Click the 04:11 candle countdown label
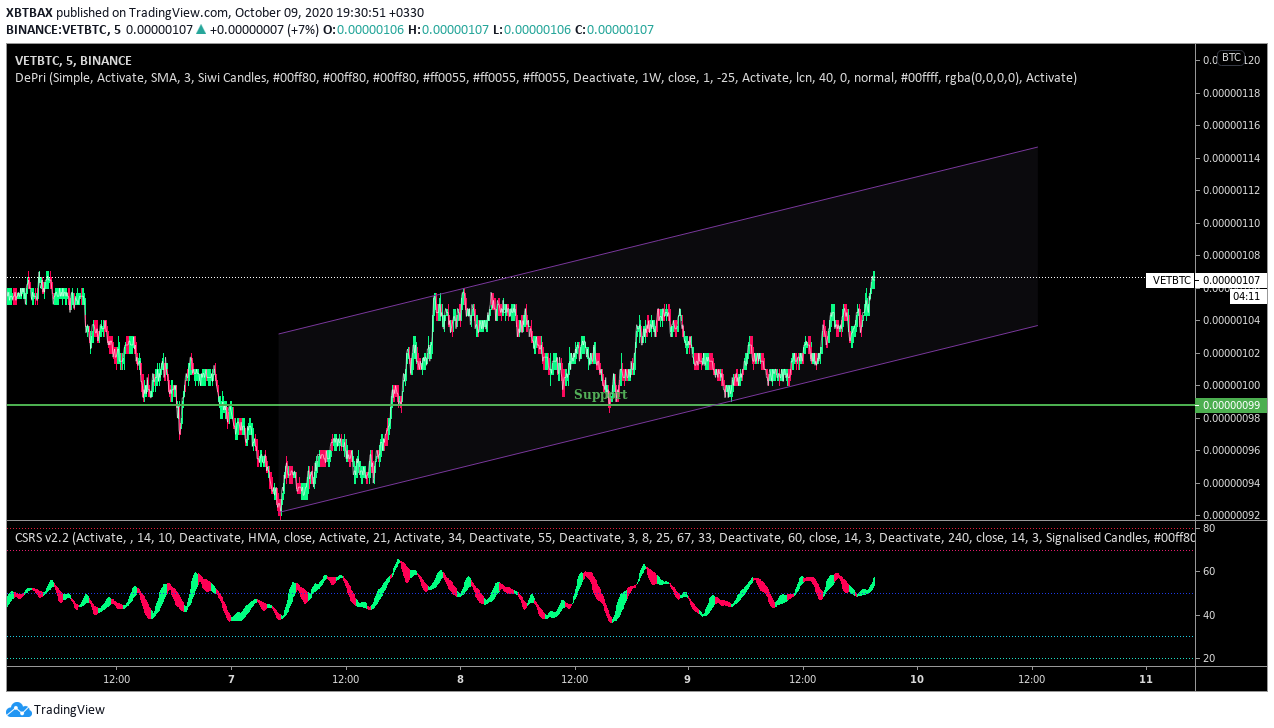The image size is (1274, 728). pyautogui.click(x=1245, y=296)
